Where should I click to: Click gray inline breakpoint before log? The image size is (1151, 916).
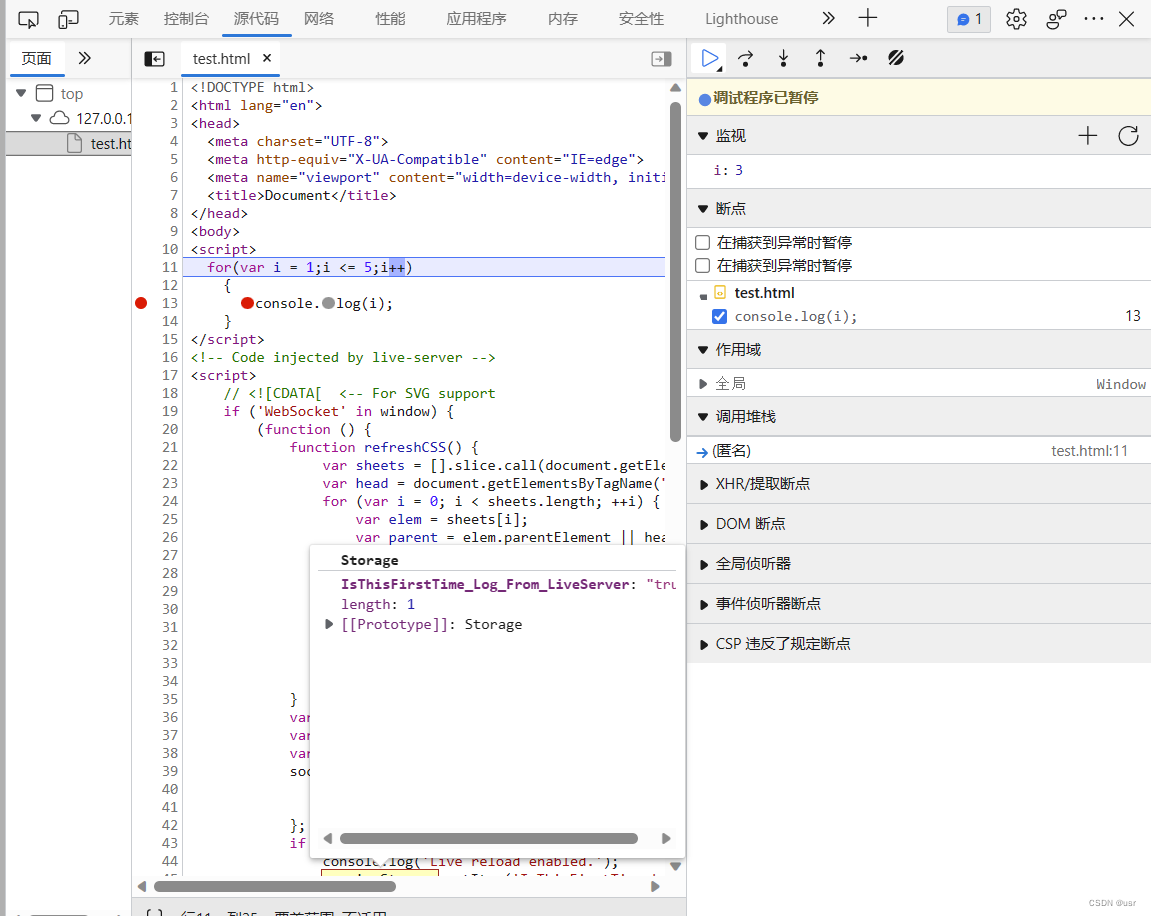[328, 303]
